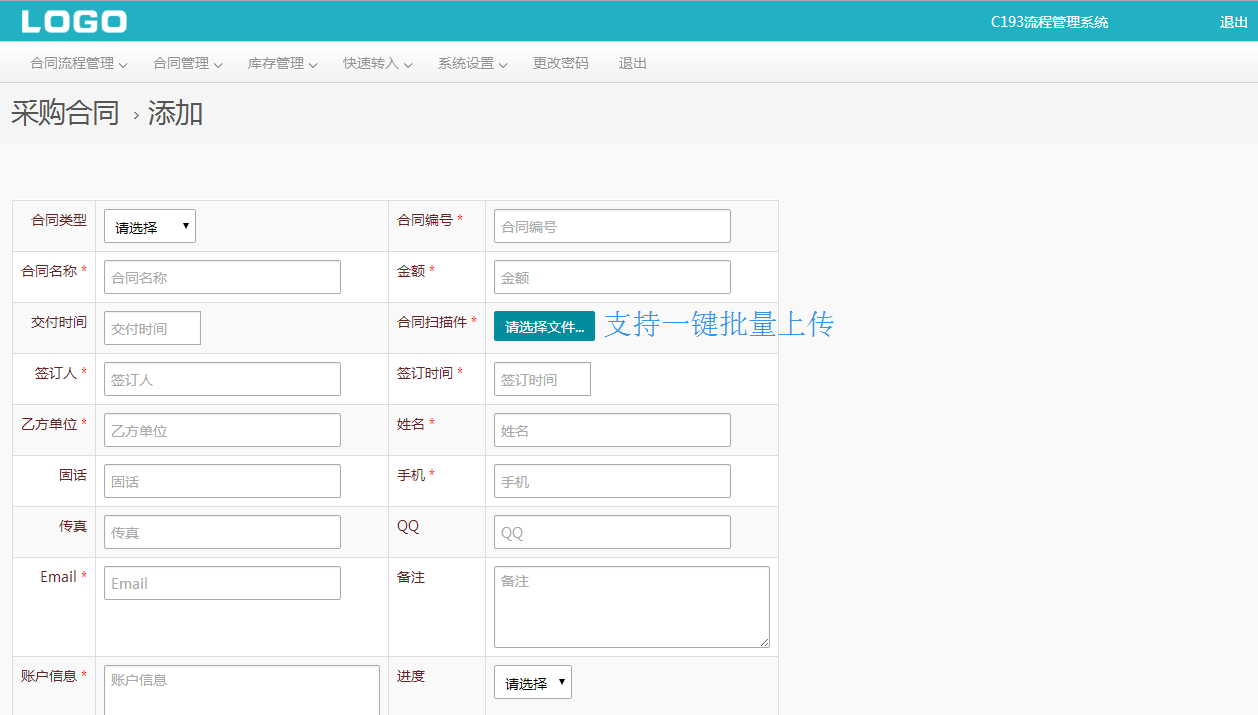
Task: Expand the 合同流程管理 menu
Action: pos(79,63)
